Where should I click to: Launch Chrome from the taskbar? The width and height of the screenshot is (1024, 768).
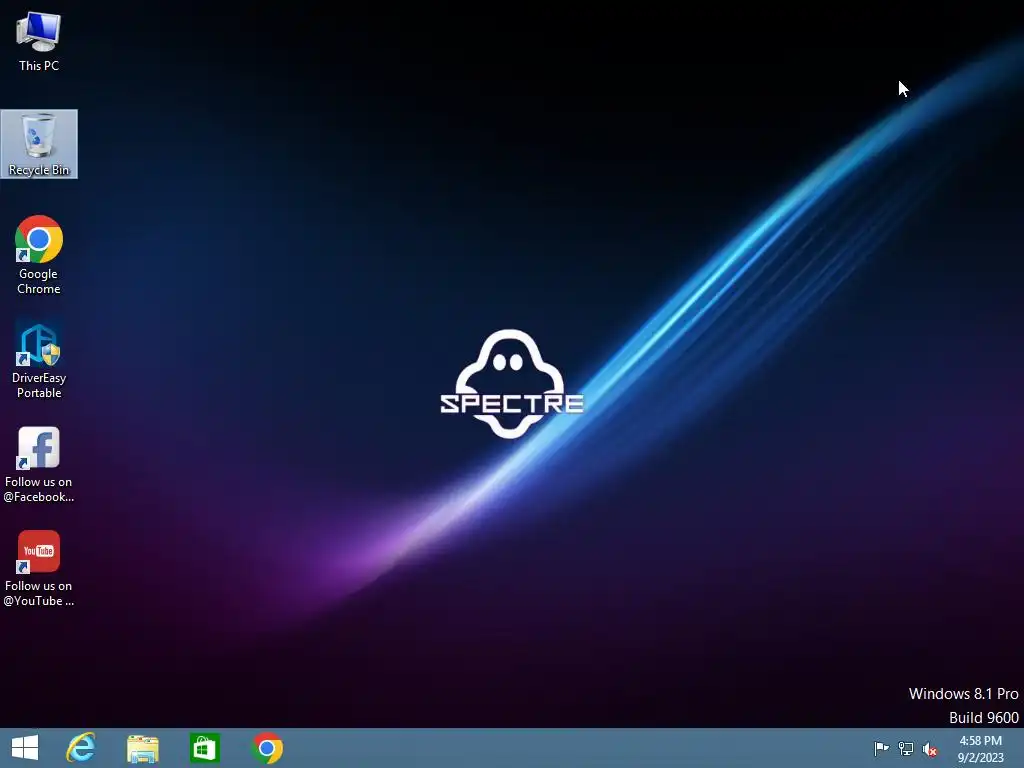(x=267, y=748)
